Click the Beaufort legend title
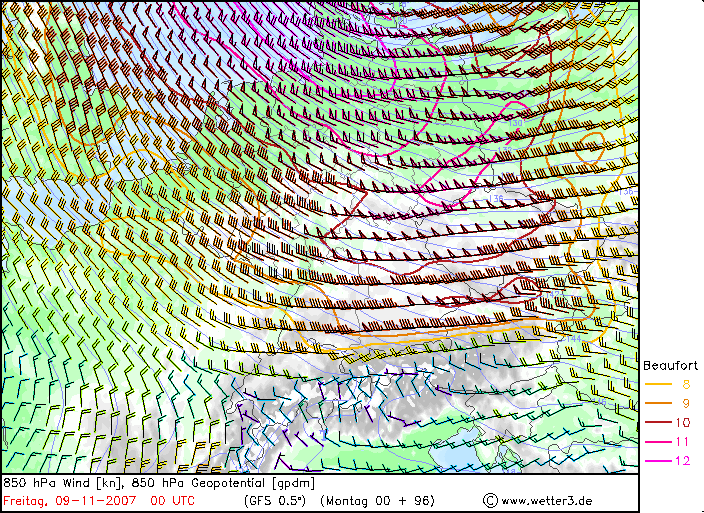The height and width of the screenshot is (513, 704). click(x=670, y=365)
